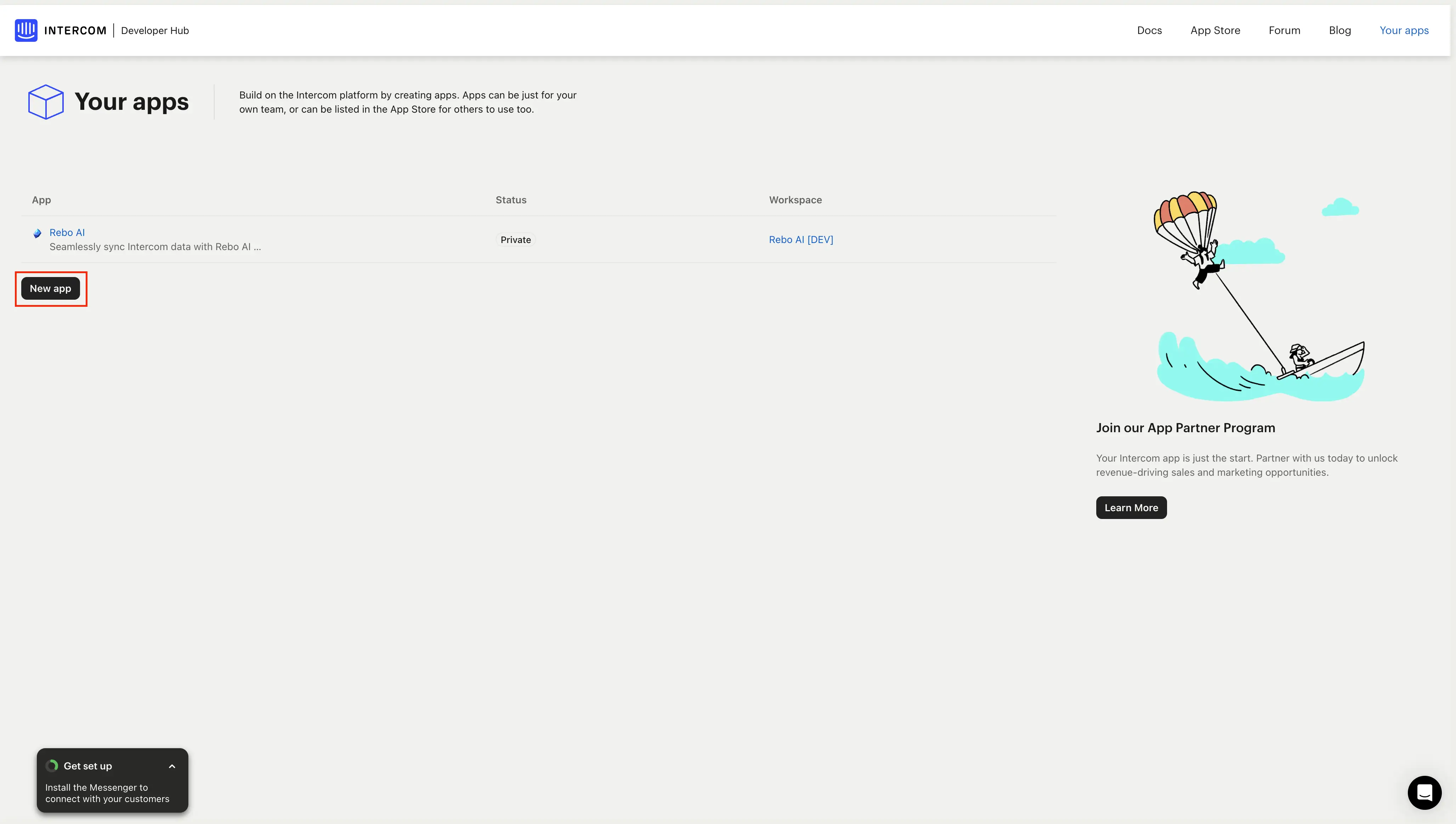Click the Private status badge

515,240
